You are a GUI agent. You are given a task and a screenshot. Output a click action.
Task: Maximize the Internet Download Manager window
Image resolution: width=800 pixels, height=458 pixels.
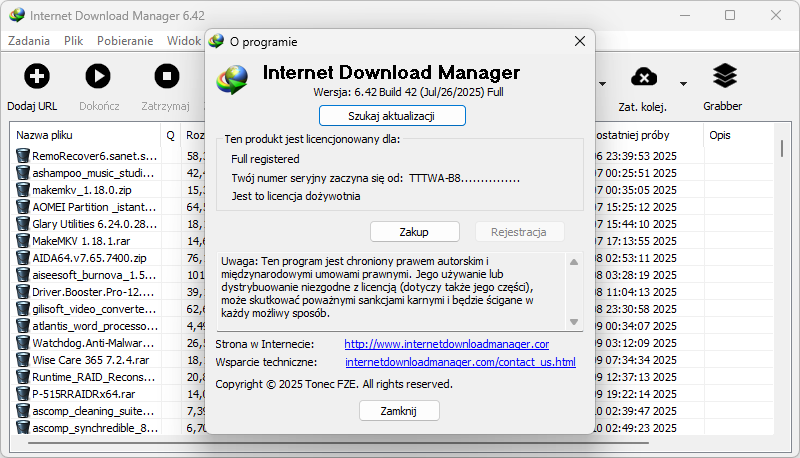(730, 15)
